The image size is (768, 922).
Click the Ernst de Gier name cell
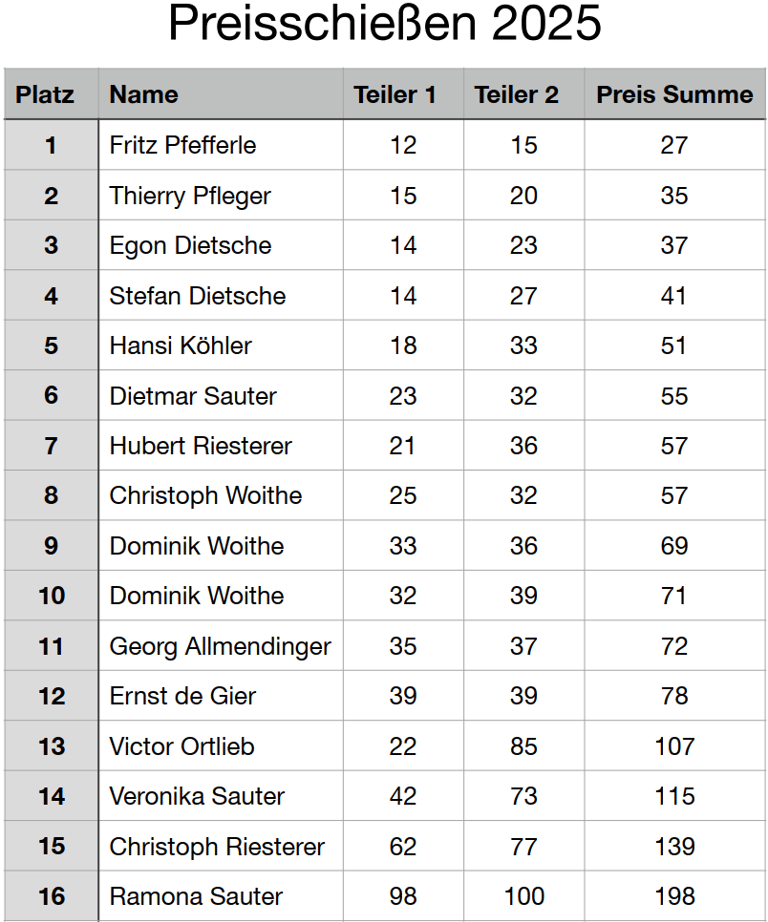click(183, 696)
